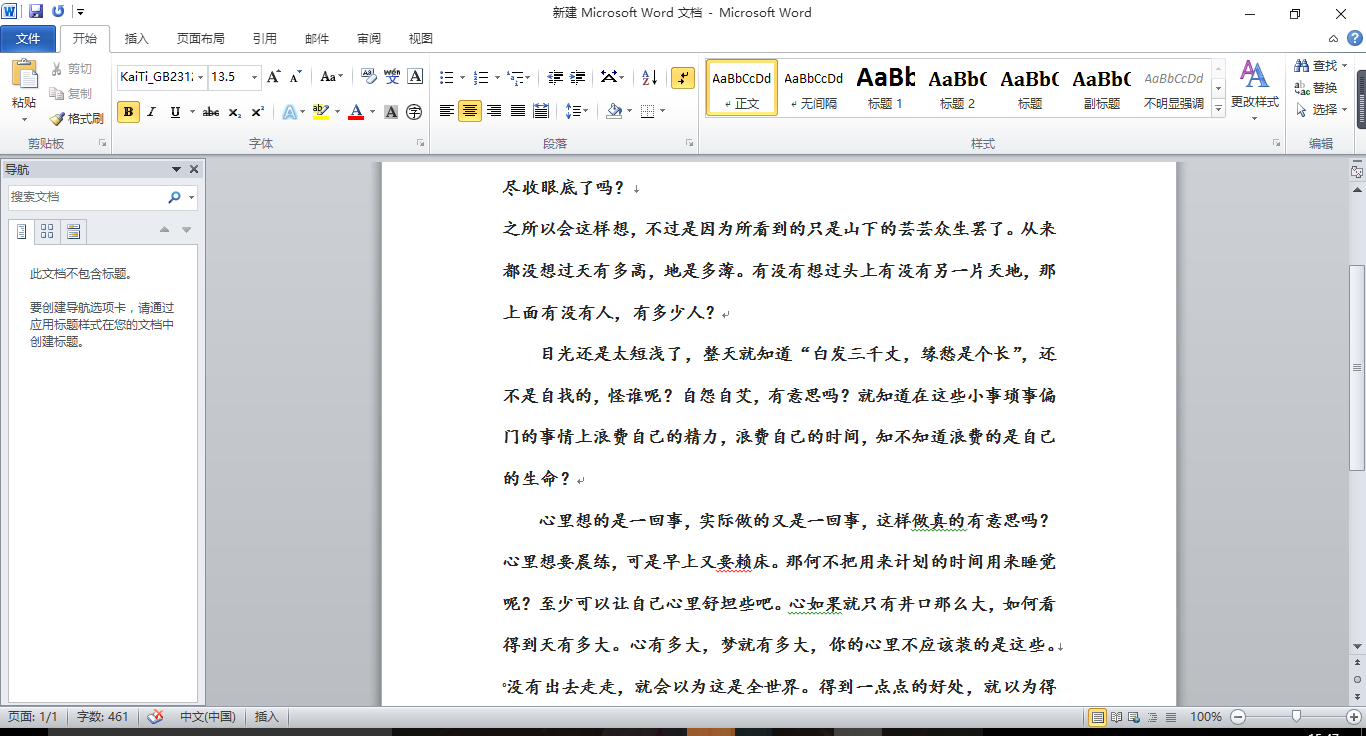Switch to full-screen reading view
The height and width of the screenshot is (736, 1366).
coord(1116,717)
